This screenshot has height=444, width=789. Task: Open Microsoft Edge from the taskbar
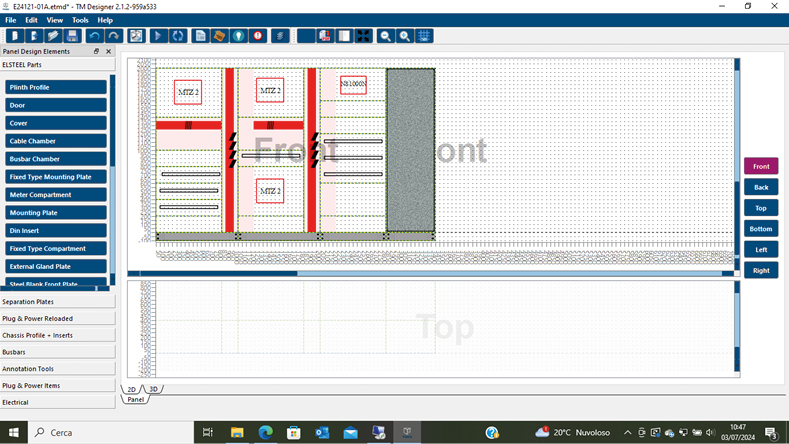point(265,433)
